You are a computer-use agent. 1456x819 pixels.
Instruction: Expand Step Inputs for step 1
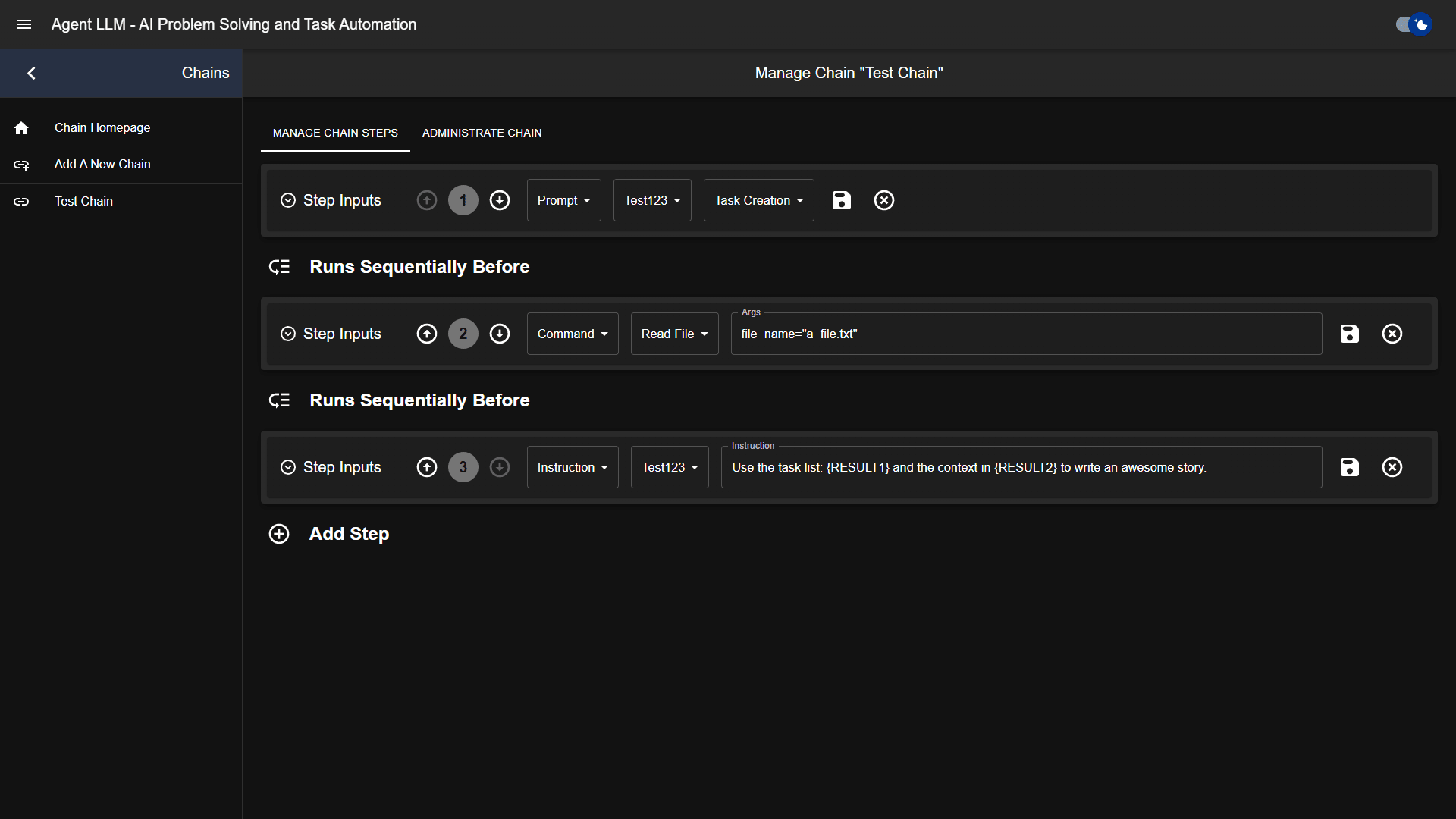click(288, 200)
